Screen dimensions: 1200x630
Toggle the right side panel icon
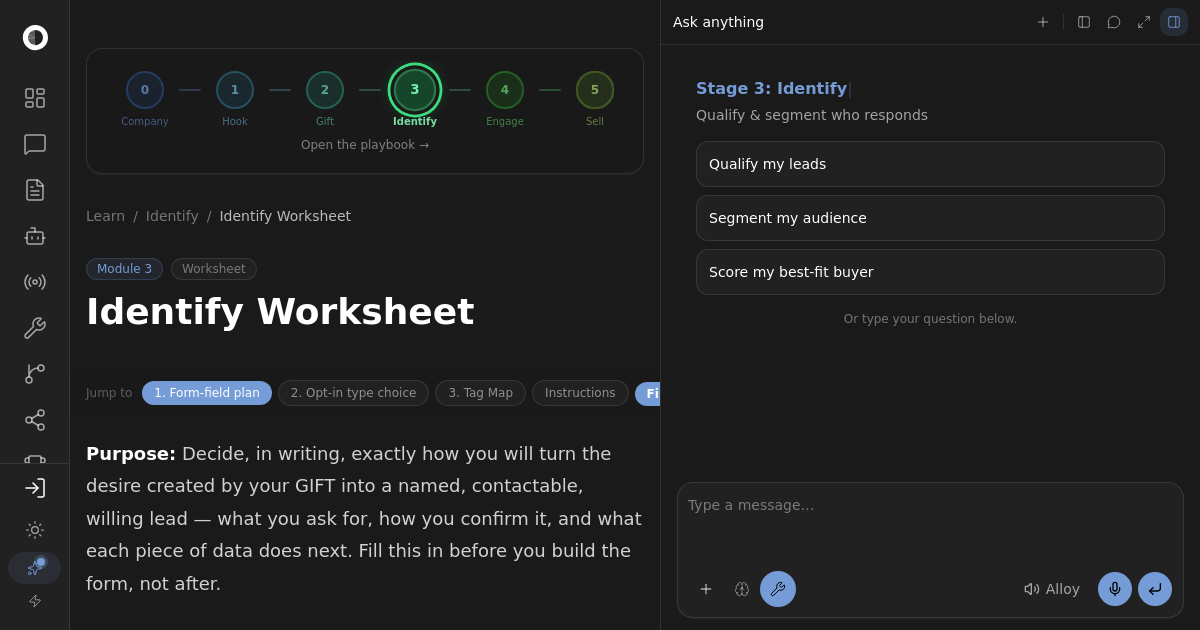pyautogui.click(x=1174, y=22)
